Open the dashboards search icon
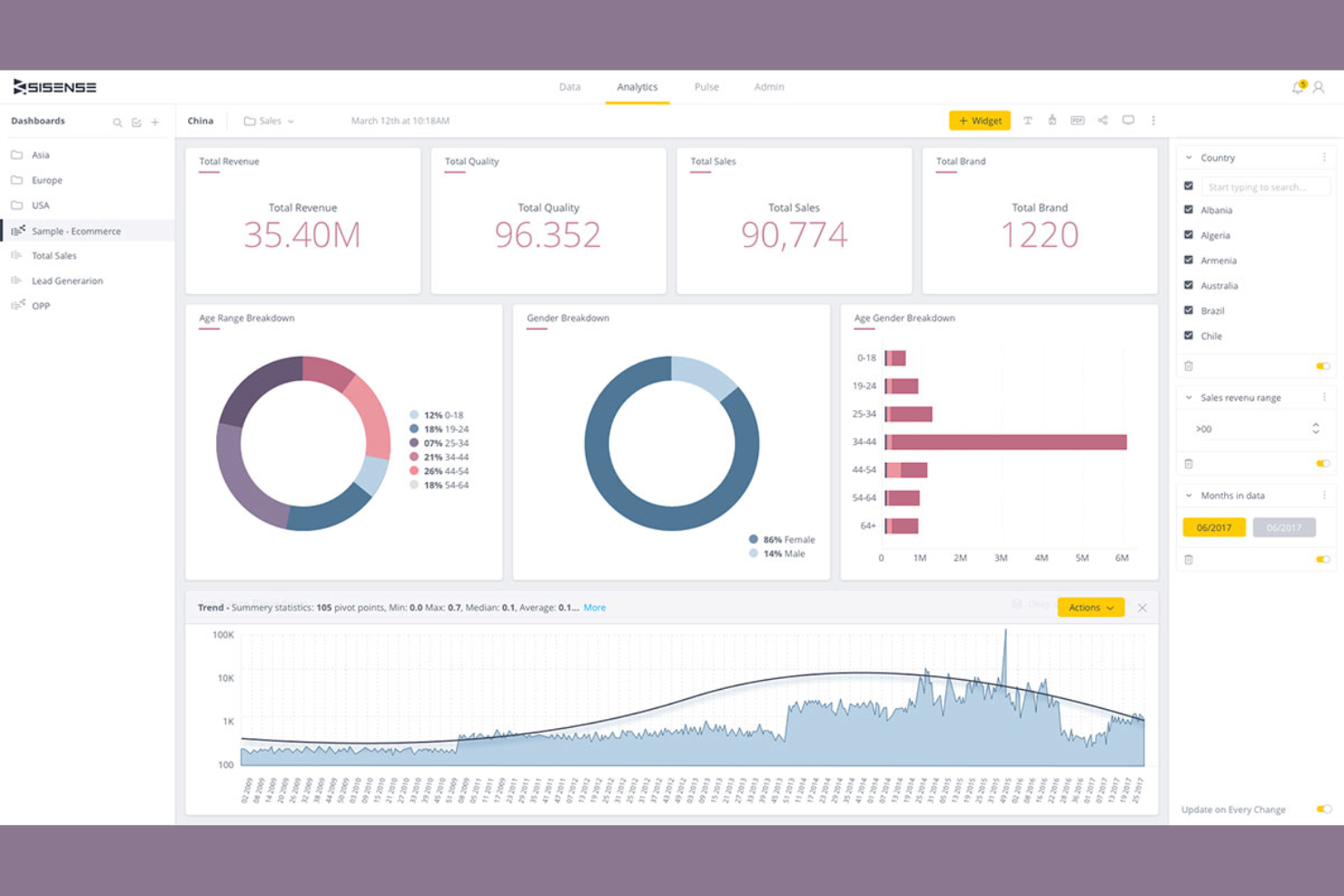The height and width of the screenshot is (896, 1344). click(117, 121)
